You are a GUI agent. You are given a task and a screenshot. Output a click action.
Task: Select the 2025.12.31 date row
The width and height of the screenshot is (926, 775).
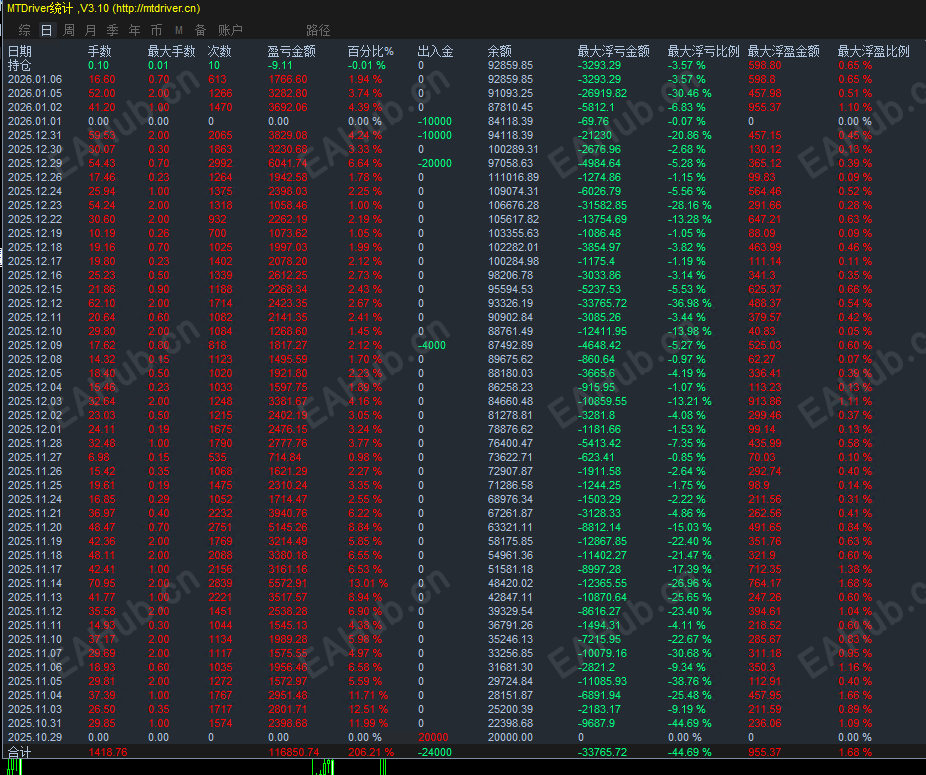click(35, 135)
